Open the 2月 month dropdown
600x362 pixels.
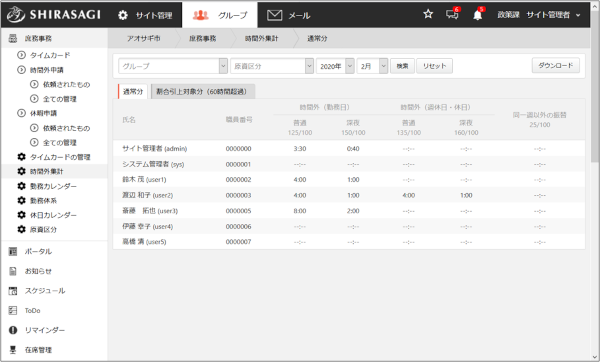pos(373,66)
